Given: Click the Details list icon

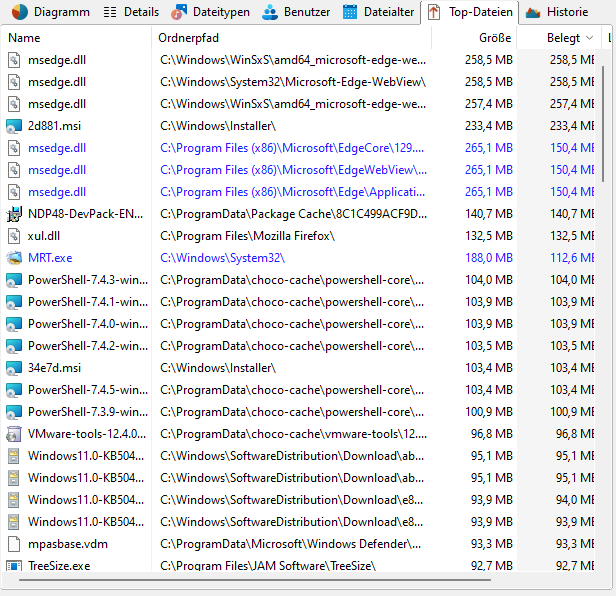Looking at the screenshot, I should (110, 13).
